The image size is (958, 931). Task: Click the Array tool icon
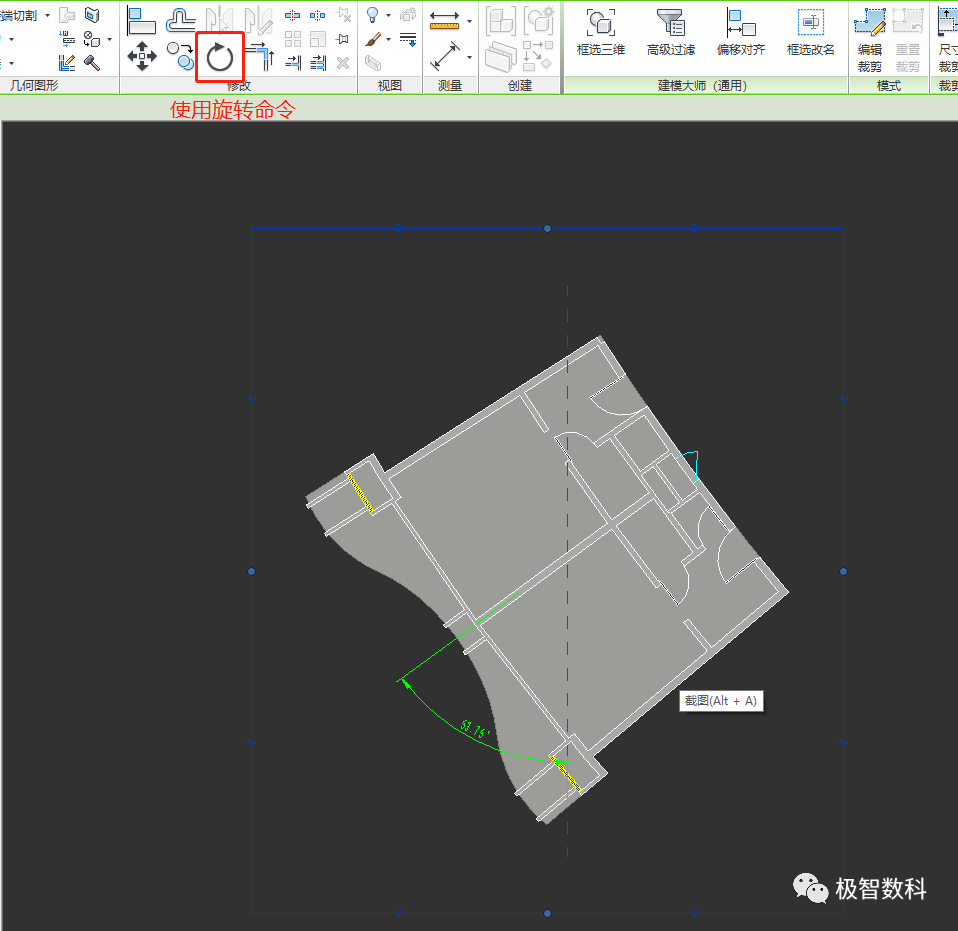[x=293, y=39]
